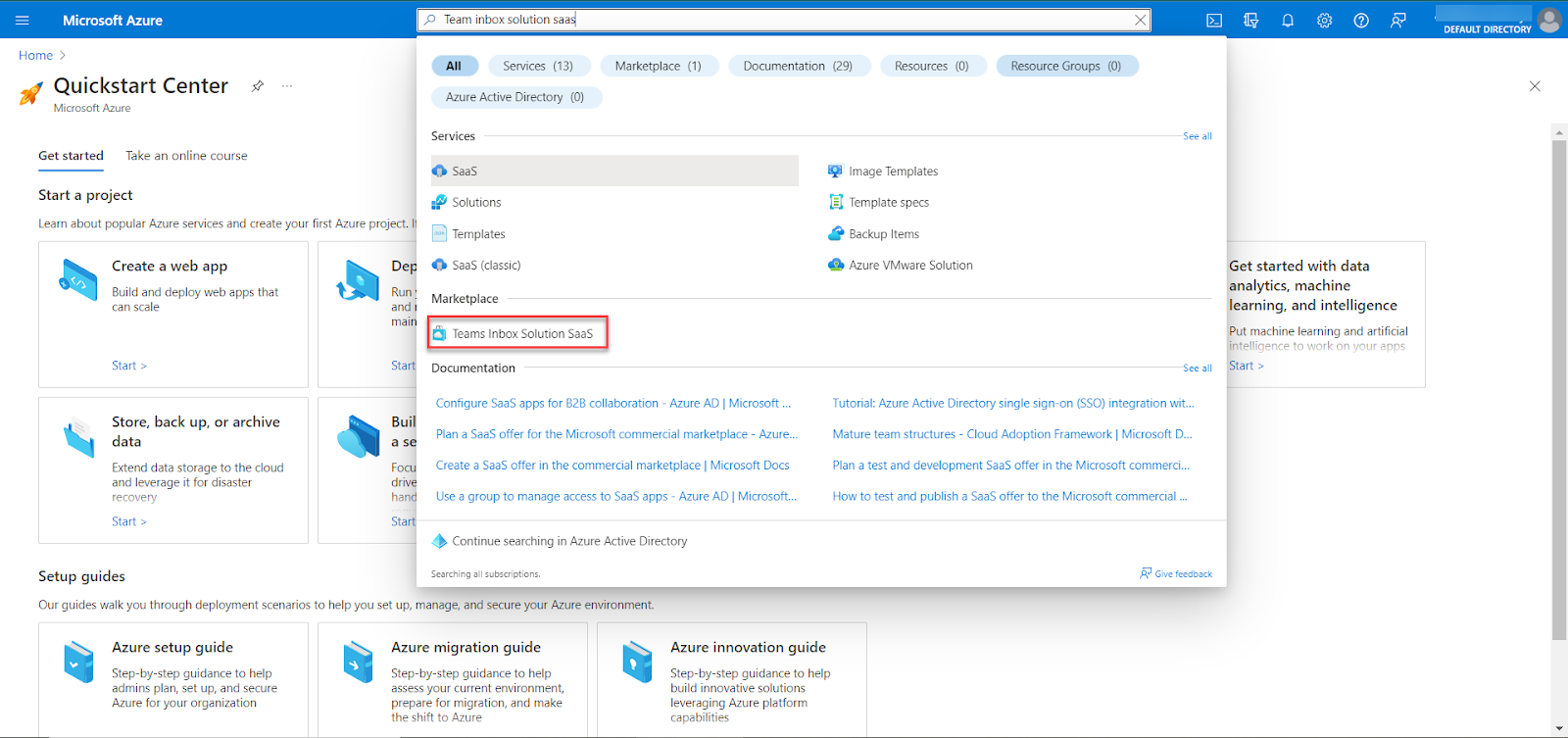Open the Azure migration guide card title

pyautogui.click(x=466, y=647)
